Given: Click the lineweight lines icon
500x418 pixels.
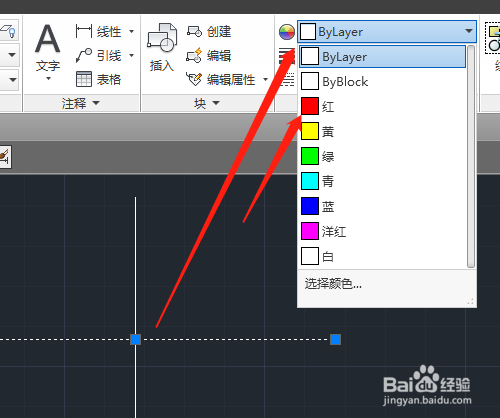Looking at the screenshot, I should (x=287, y=56).
